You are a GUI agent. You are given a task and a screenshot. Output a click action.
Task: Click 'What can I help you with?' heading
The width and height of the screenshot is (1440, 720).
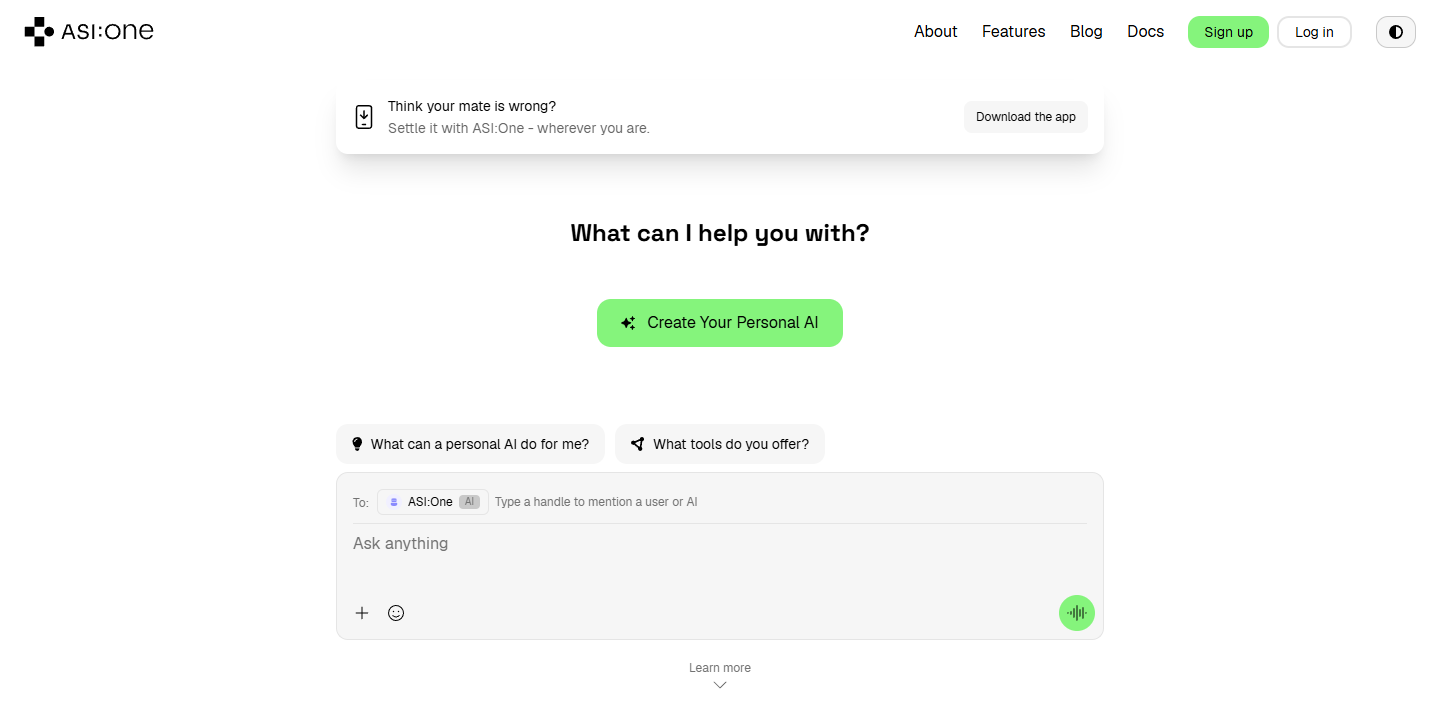[720, 233]
